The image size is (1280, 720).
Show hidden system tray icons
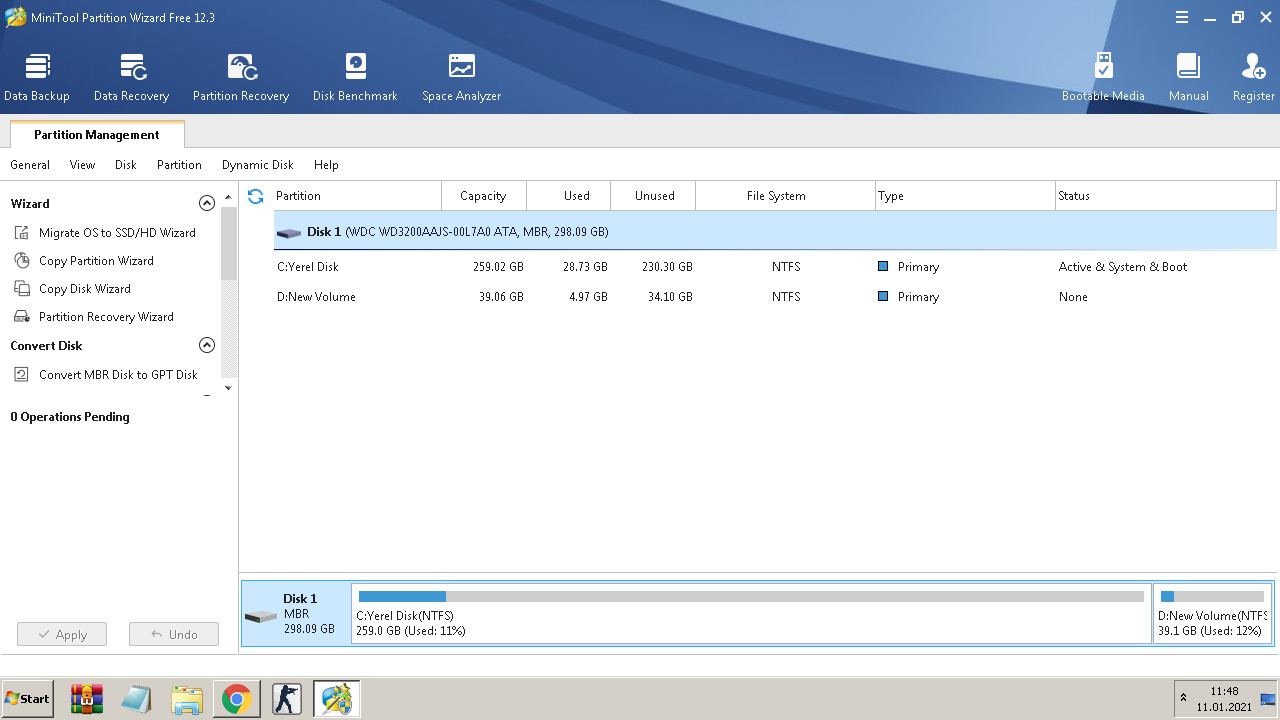pos(1184,698)
